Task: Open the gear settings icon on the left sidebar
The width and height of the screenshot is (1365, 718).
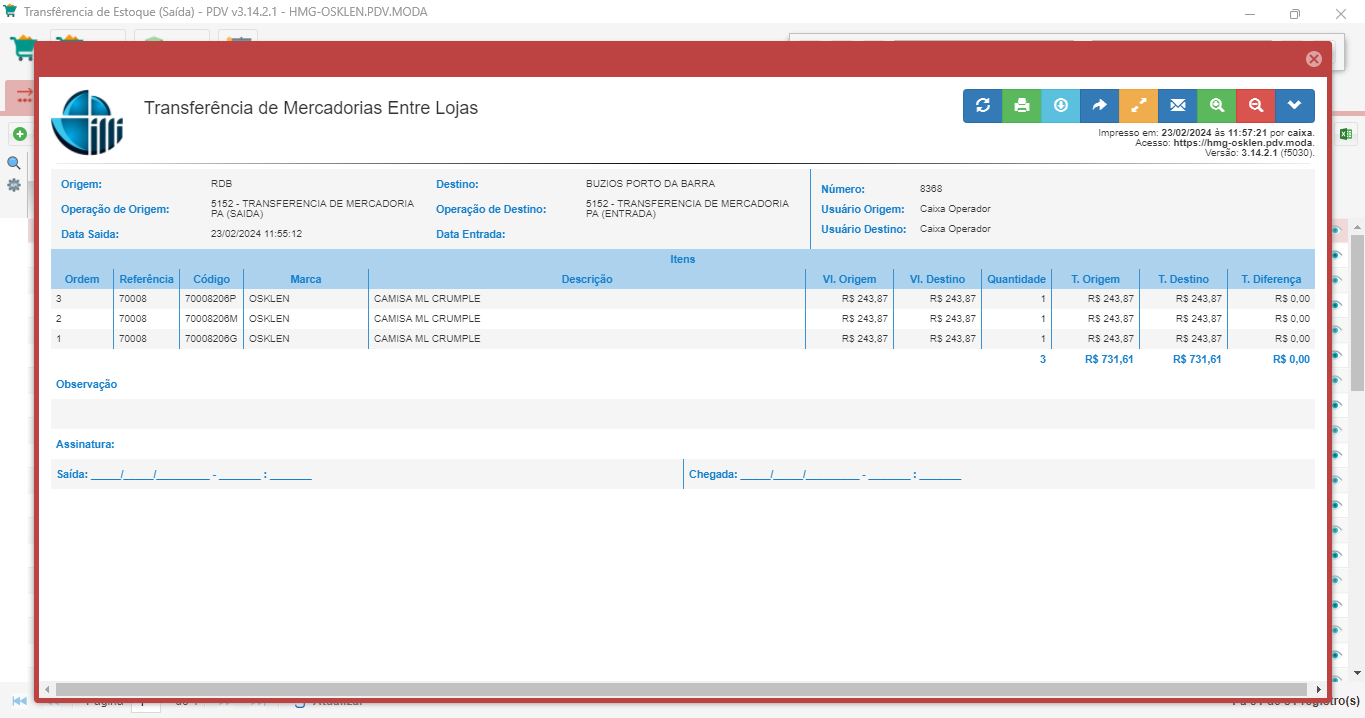Action: pyautogui.click(x=14, y=185)
